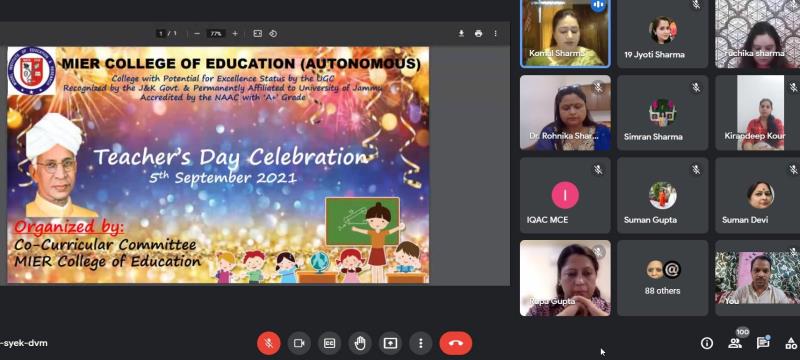The image size is (800, 360).
Task: Click the 77% zoom level field
Action: click(x=216, y=34)
